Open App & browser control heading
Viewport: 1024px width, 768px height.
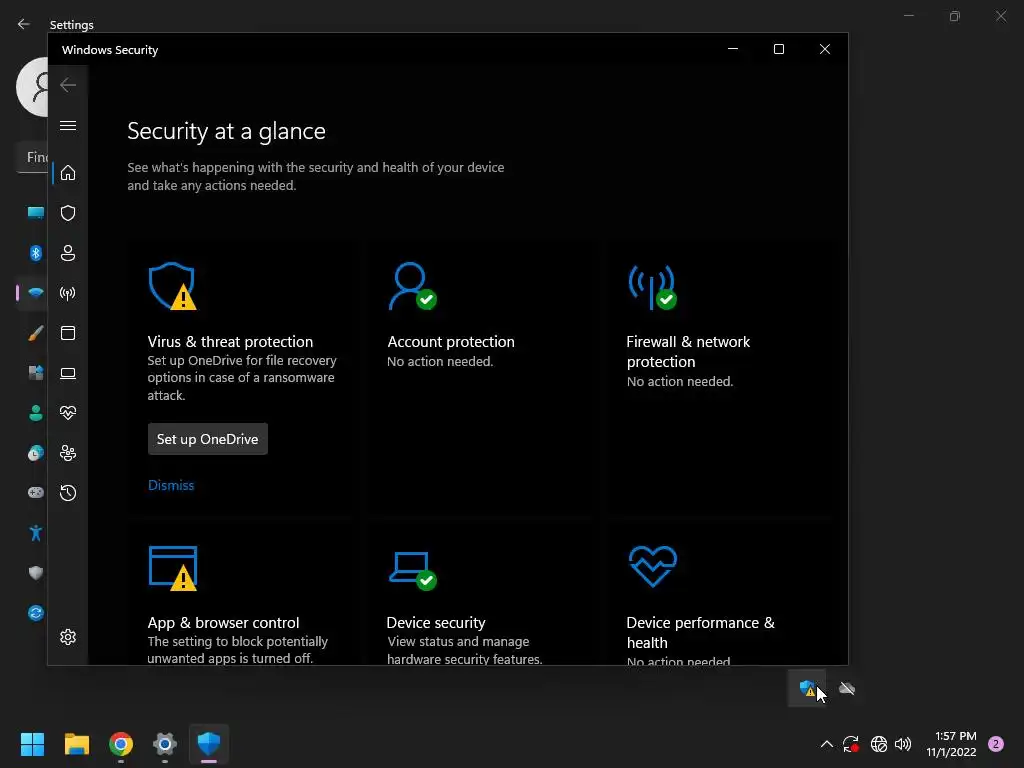[x=223, y=622]
